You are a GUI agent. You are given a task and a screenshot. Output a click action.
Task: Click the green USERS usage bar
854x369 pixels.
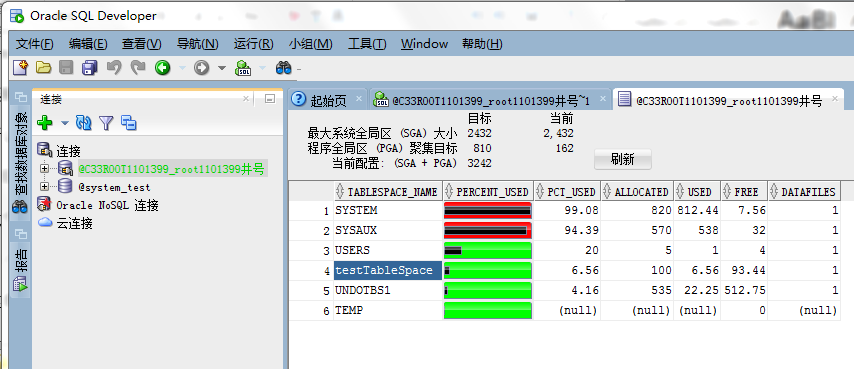[x=488, y=250]
